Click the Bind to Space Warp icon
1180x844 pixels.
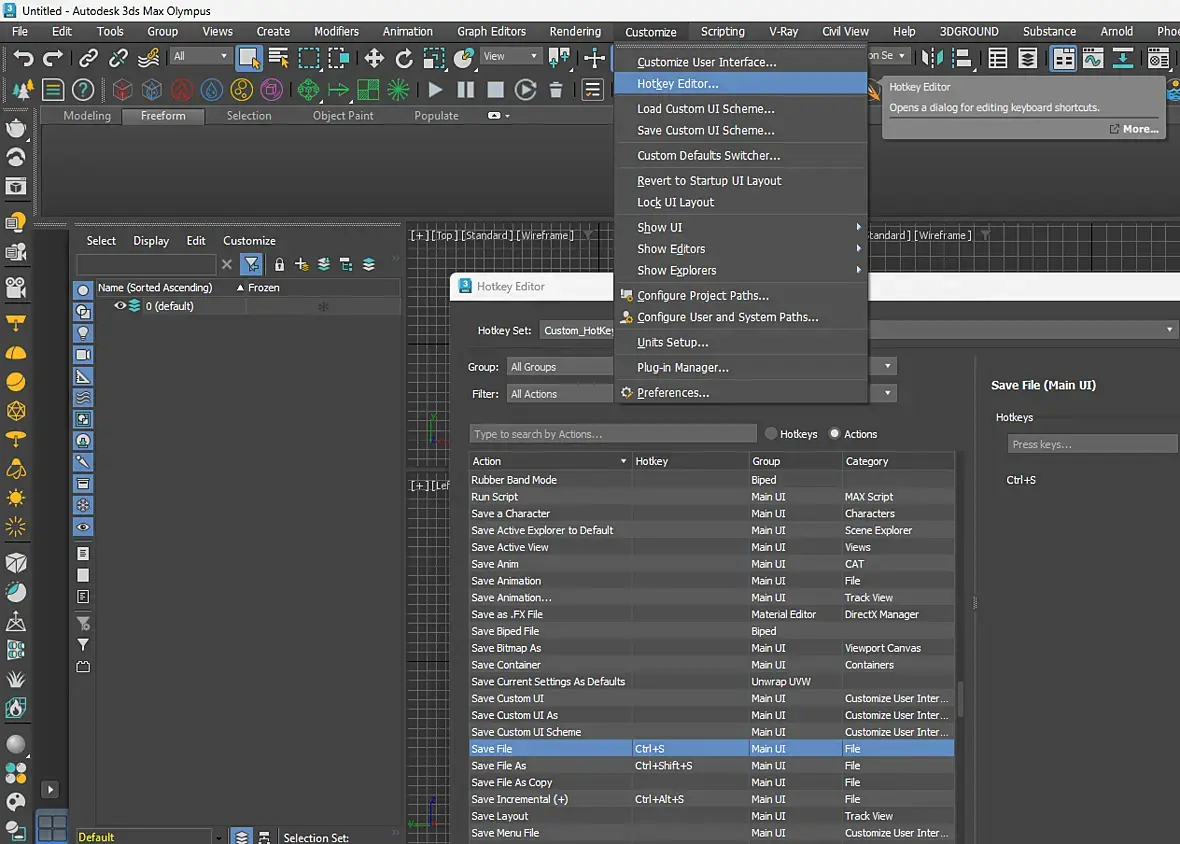pos(149,58)
